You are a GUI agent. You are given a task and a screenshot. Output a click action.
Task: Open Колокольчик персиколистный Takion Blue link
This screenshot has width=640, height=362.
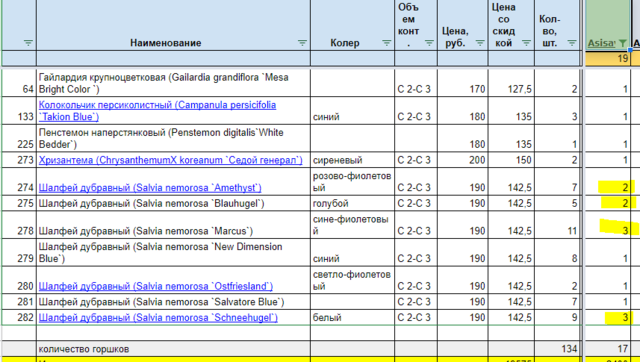click(157, 111)
